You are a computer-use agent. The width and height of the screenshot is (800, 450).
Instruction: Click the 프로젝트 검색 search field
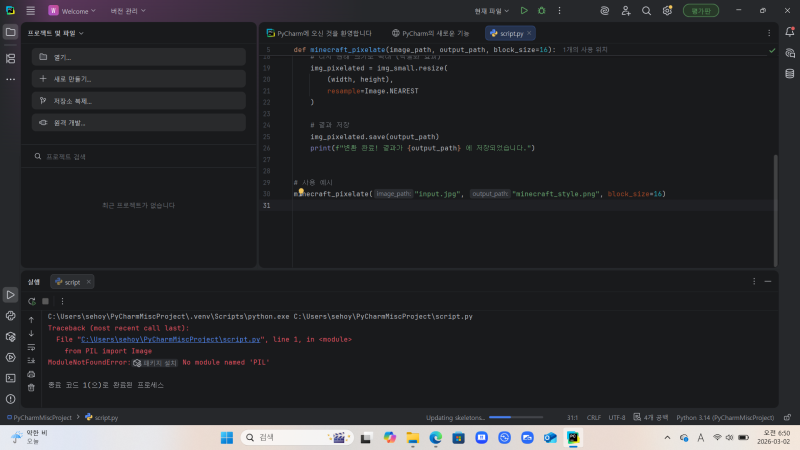(139, 157)
